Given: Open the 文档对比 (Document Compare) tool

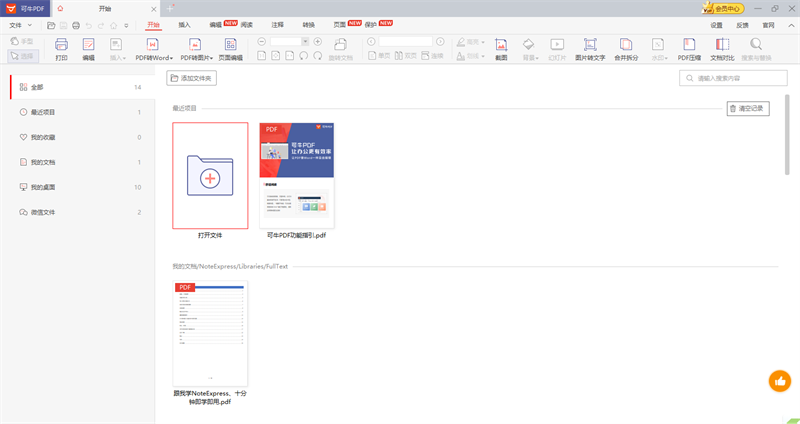Looking at the screenshot, I should tap(721, 49).
